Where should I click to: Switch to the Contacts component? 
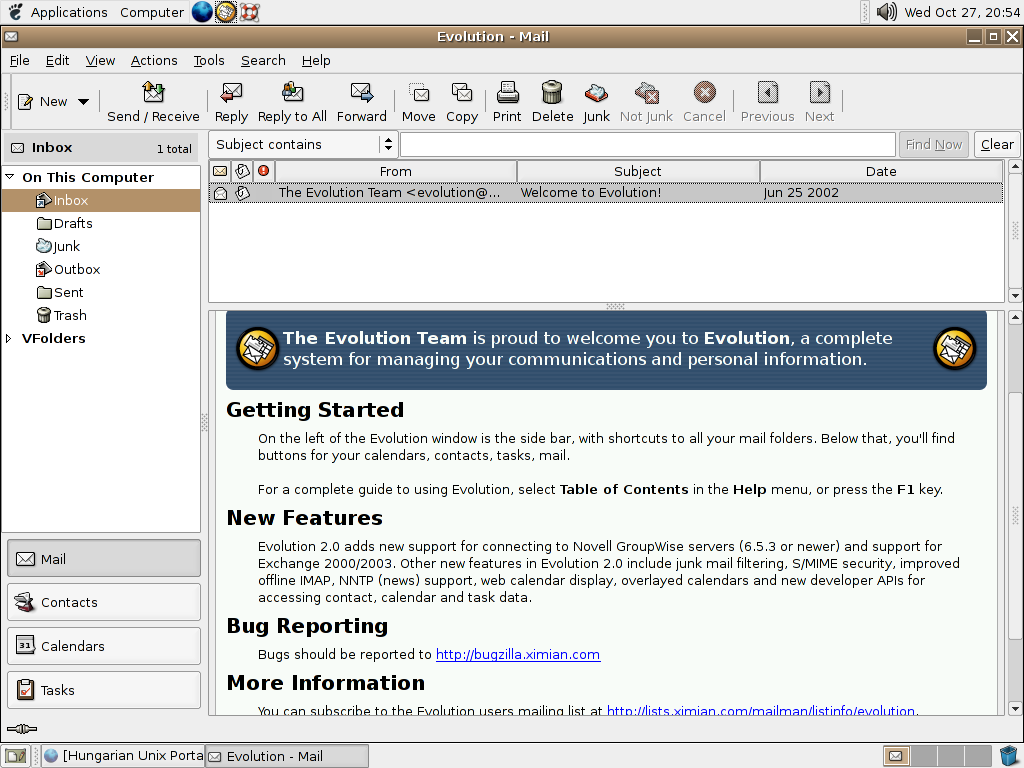(104, 602)
